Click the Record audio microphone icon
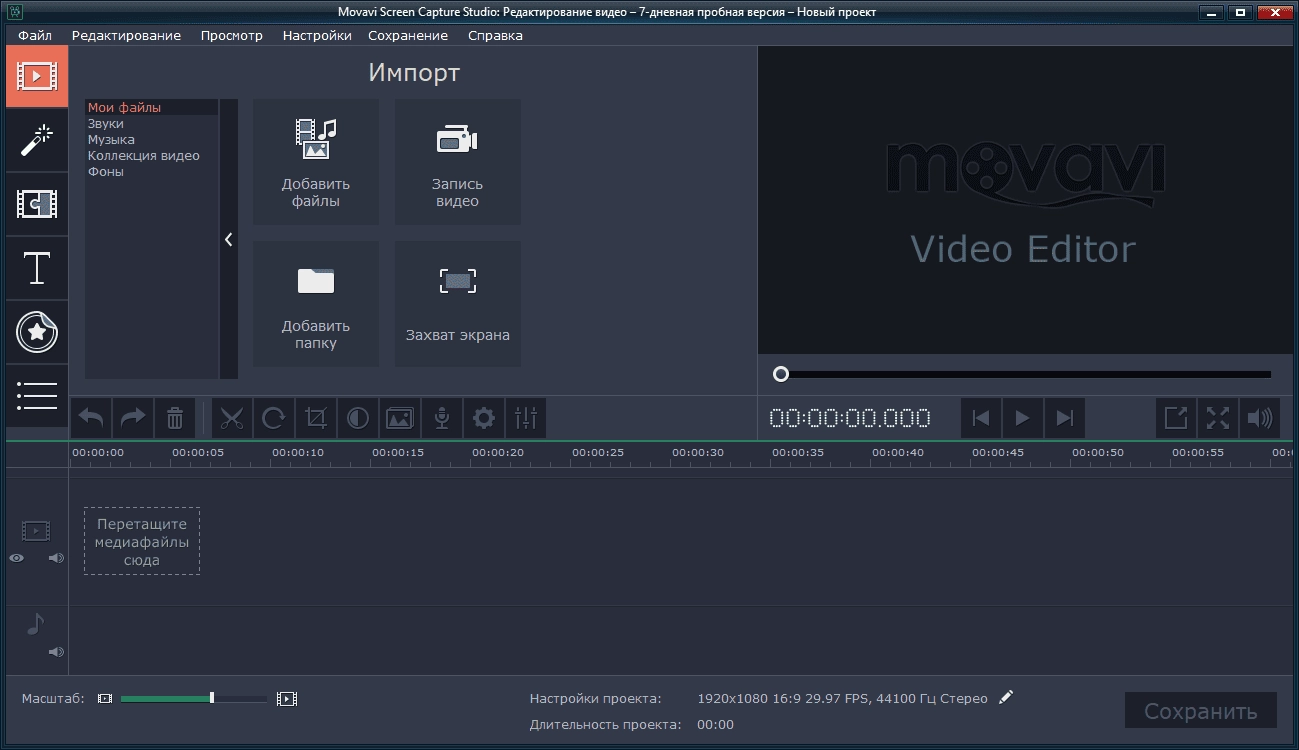This screenshot has height=750, width=1299. coord(442,418)
